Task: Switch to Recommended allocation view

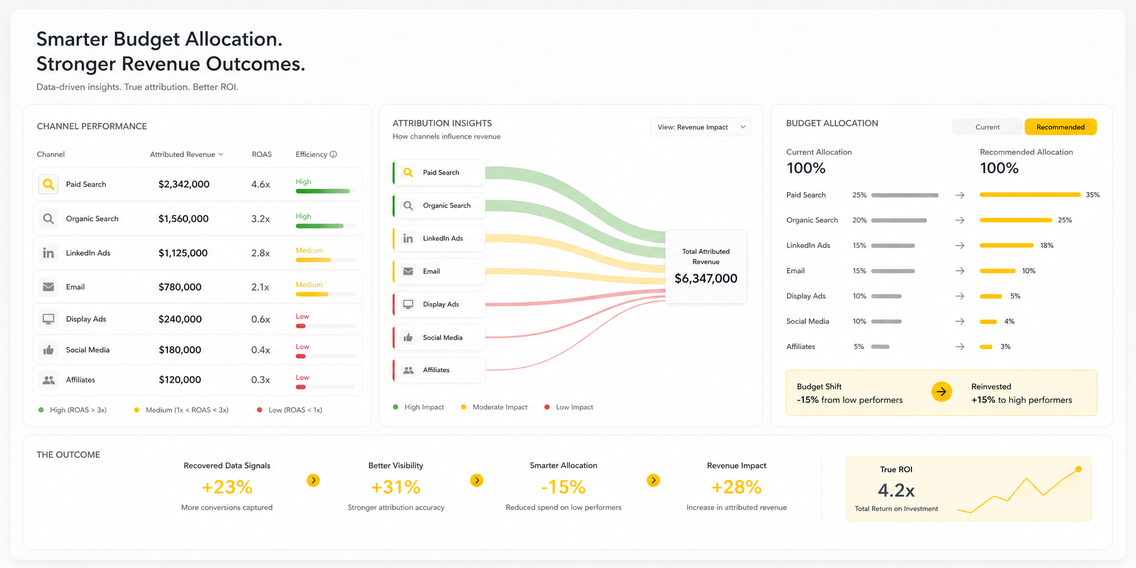Action: pyautogui.click(x=1061, y=127)
